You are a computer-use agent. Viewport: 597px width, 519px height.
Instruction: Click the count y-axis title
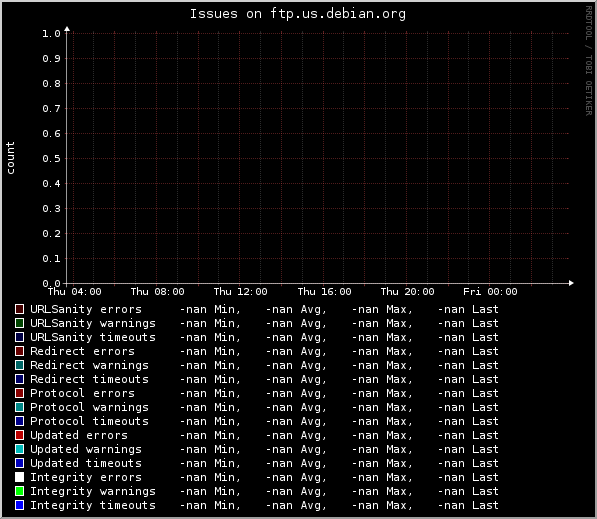[x=10, y=158]
